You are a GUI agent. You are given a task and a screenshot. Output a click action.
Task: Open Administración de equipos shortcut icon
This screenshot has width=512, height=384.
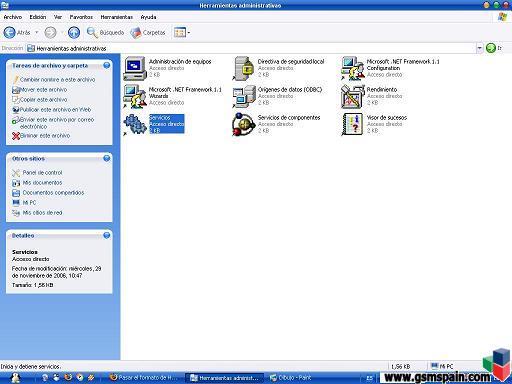point(135,69)
